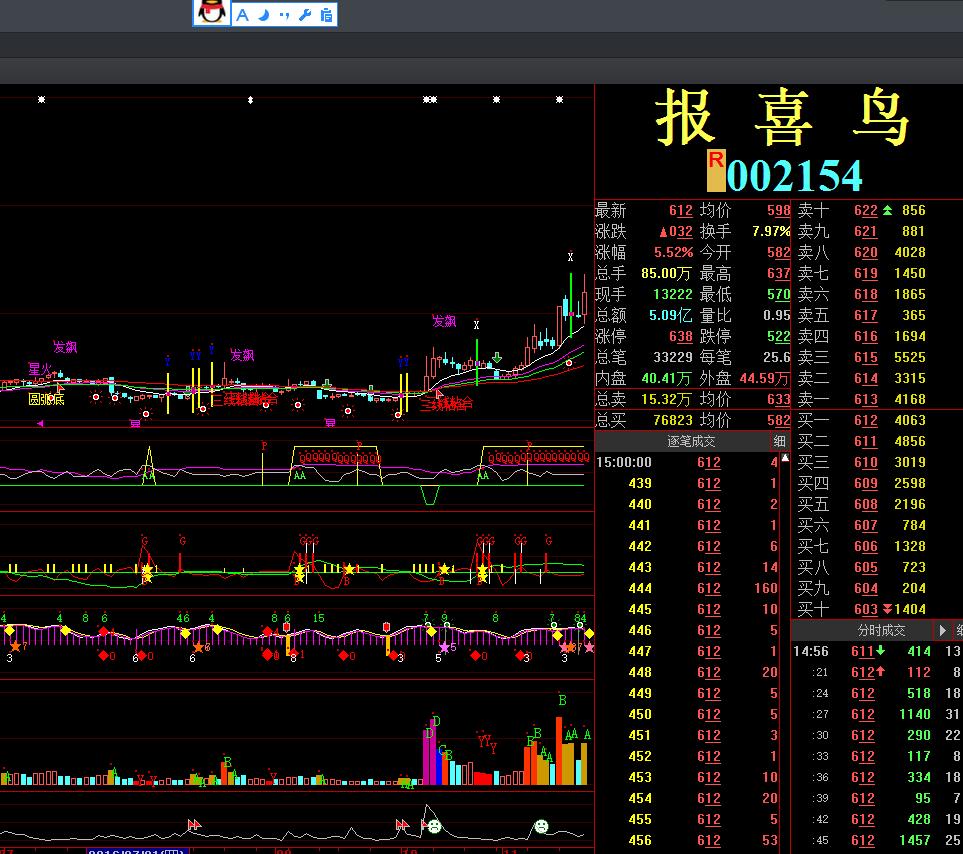Click the right smiley face on the bottom indicator

point(541,826)
